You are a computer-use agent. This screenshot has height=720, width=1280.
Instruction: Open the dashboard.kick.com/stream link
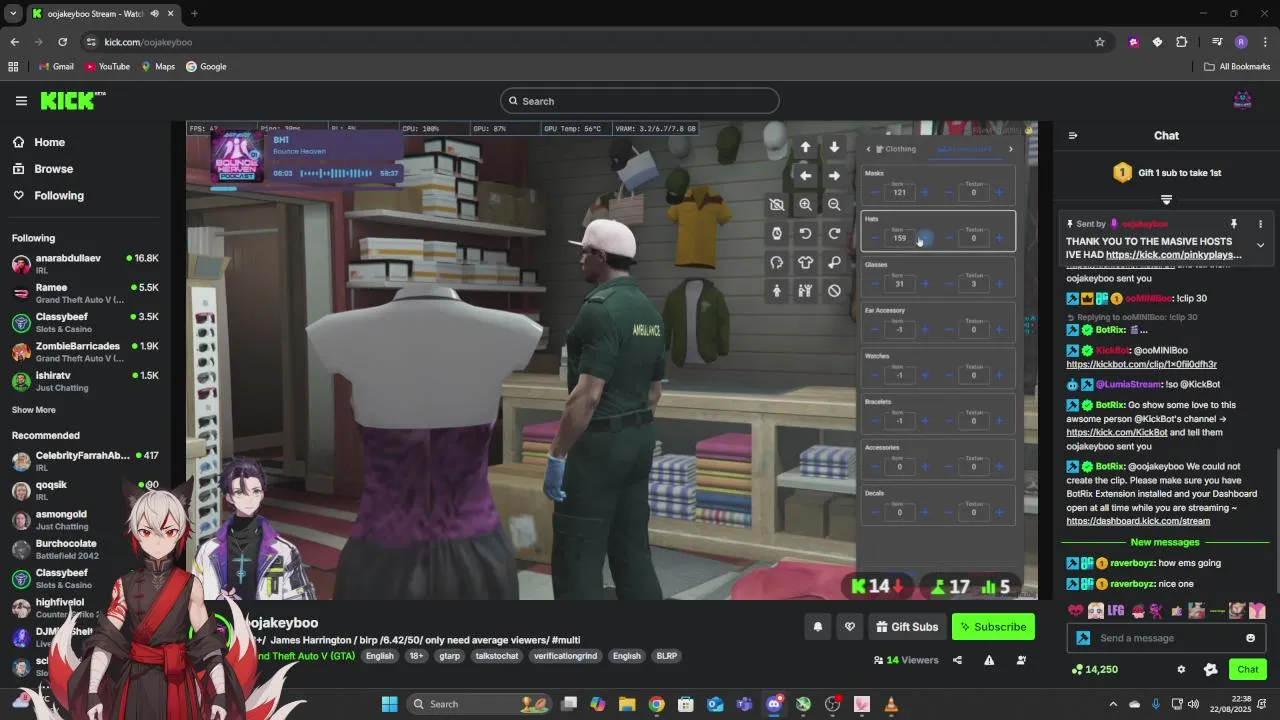pyautogui.click(x=1138, y=521)
